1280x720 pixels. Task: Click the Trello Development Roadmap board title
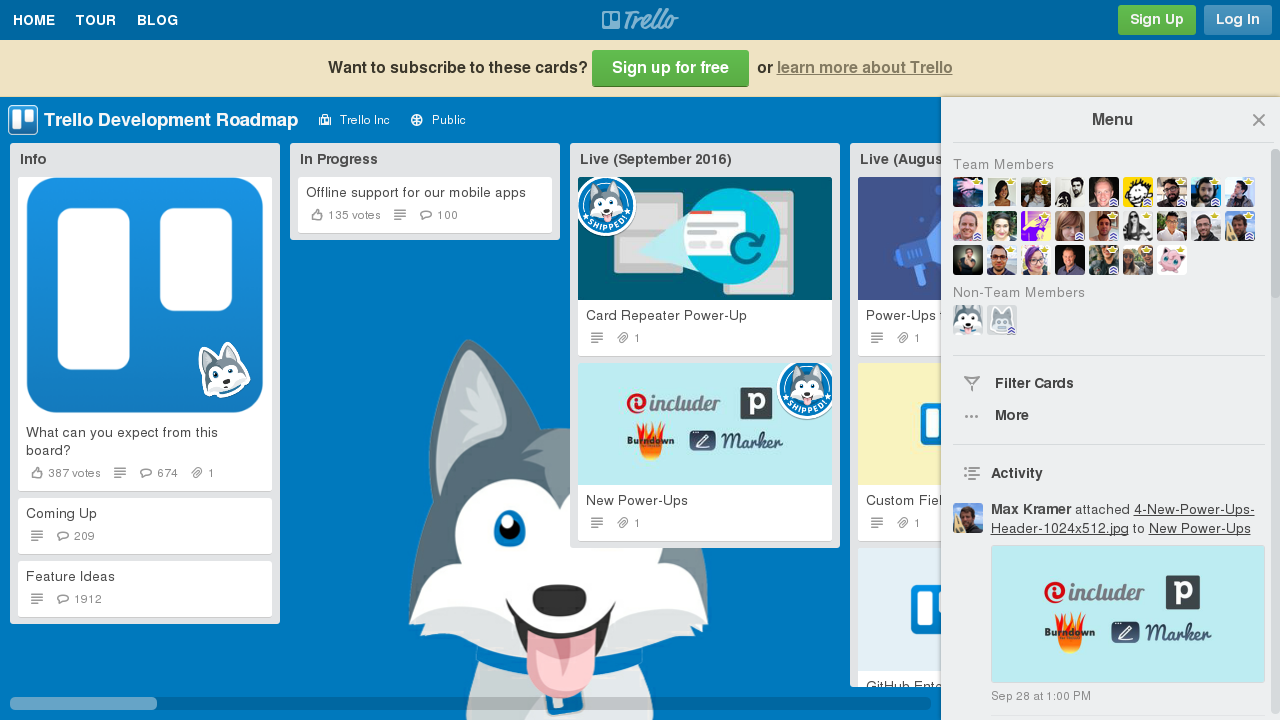(x=171, y=120)
